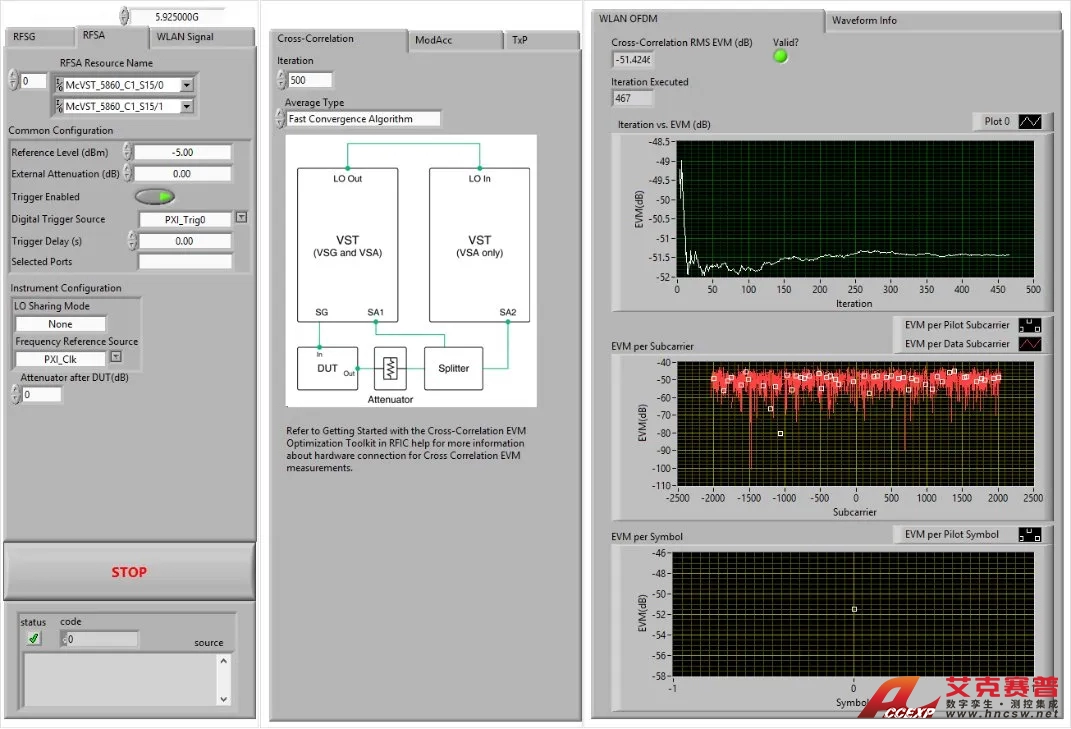This screenshot has width=1071, height=729.
Task: Click the source box vertical scrollbar
Action: pos(223,680)
